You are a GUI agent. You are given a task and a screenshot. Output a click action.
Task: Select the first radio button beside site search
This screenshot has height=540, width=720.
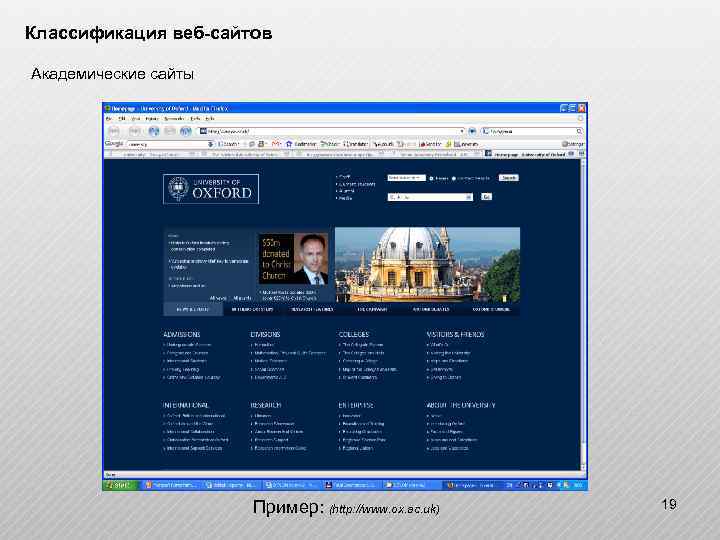pos(431,178)
